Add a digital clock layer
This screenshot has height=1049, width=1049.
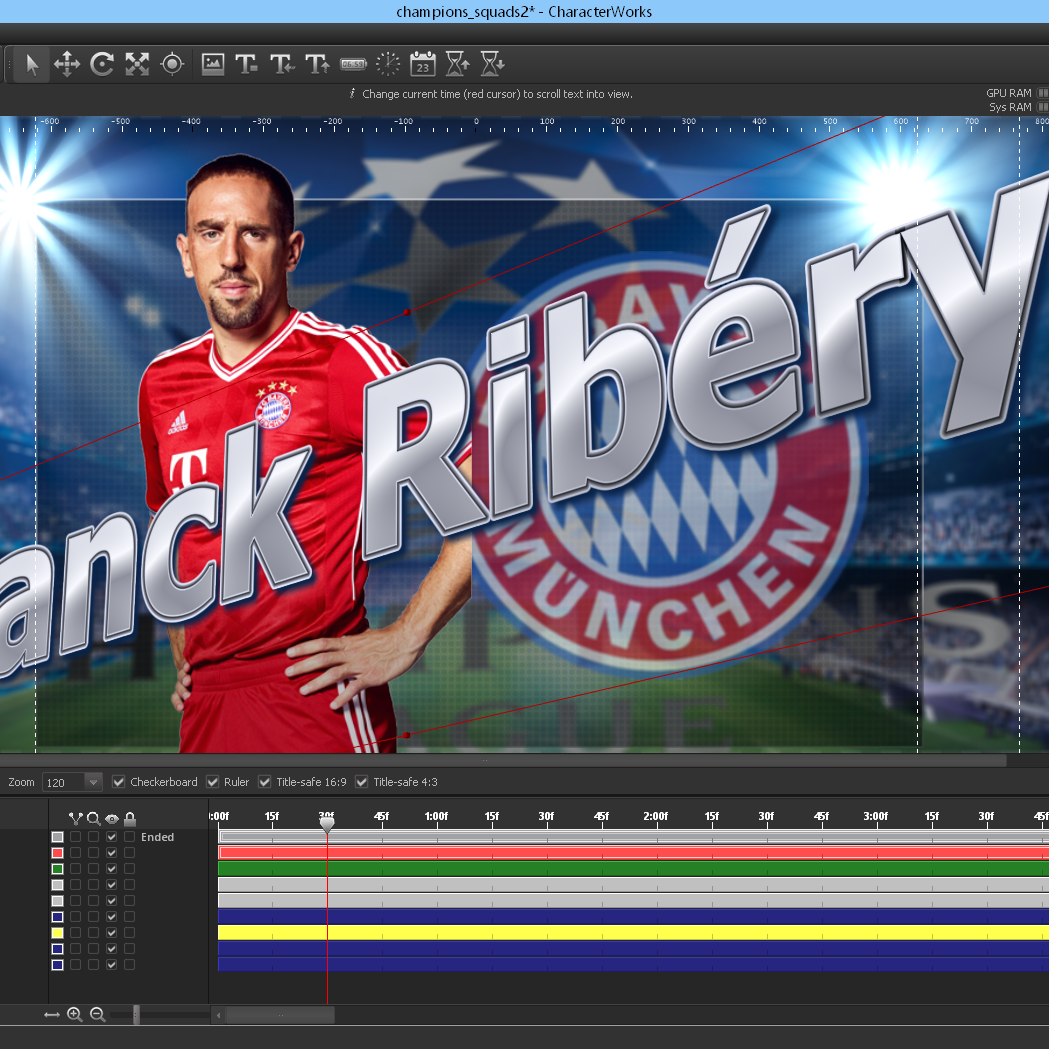(353, 65)
